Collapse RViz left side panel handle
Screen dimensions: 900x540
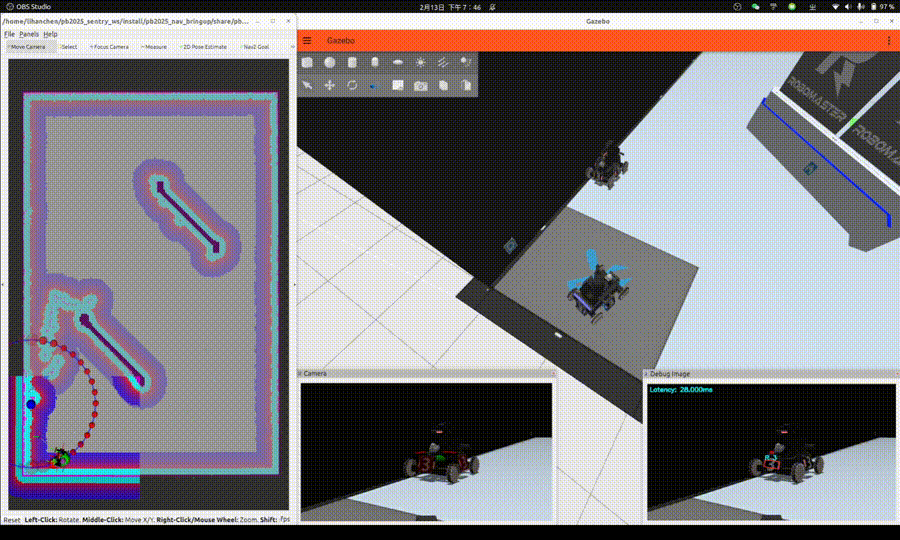[x=2, y=284]
